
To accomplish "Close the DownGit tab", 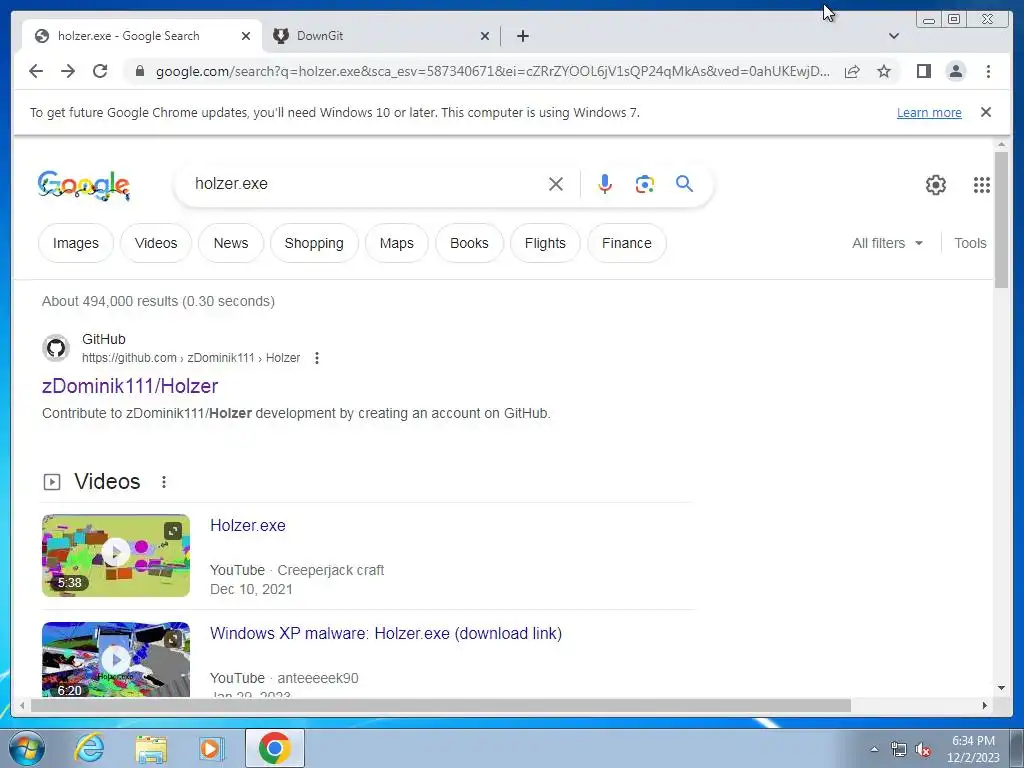I will (x=485, y=36).
